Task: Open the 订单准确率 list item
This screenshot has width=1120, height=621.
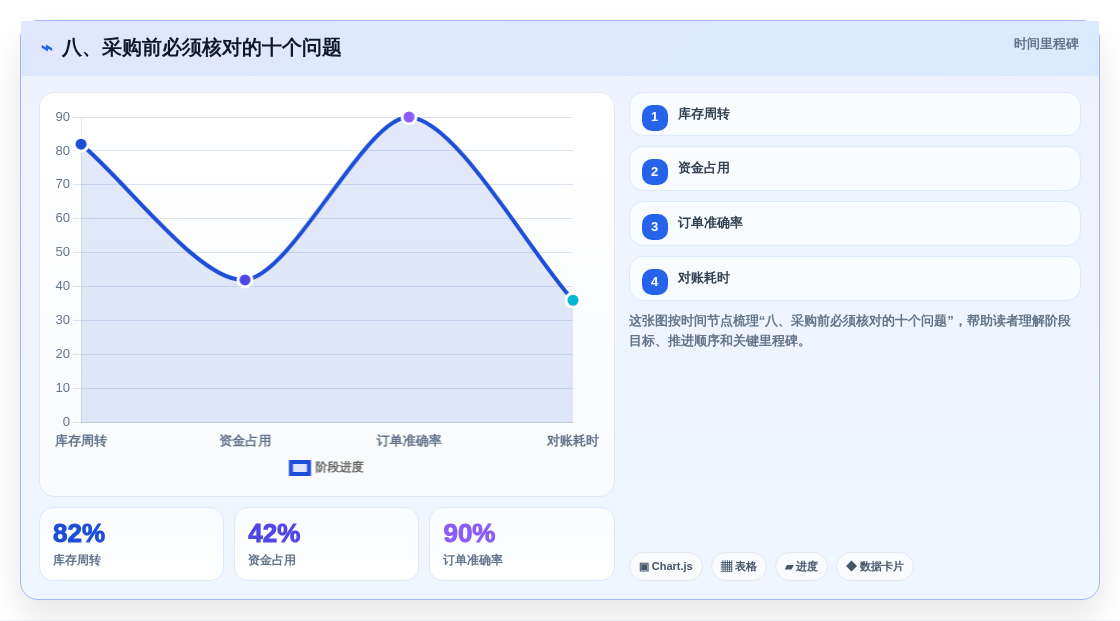Action: pos(854,224)
